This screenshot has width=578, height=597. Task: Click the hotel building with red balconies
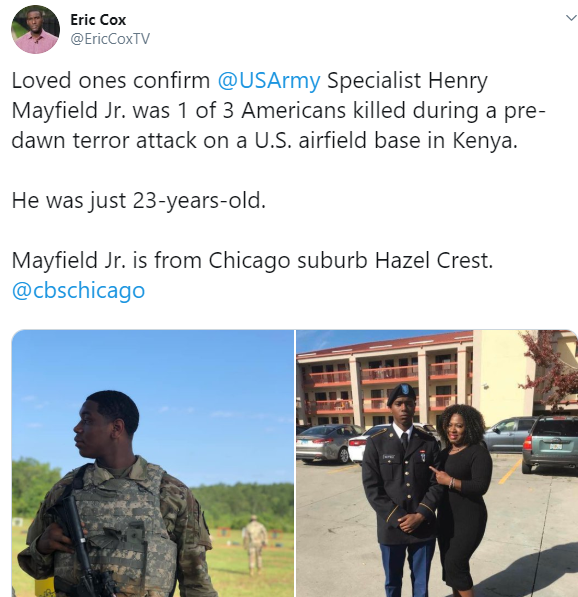[x=385, y=381]
